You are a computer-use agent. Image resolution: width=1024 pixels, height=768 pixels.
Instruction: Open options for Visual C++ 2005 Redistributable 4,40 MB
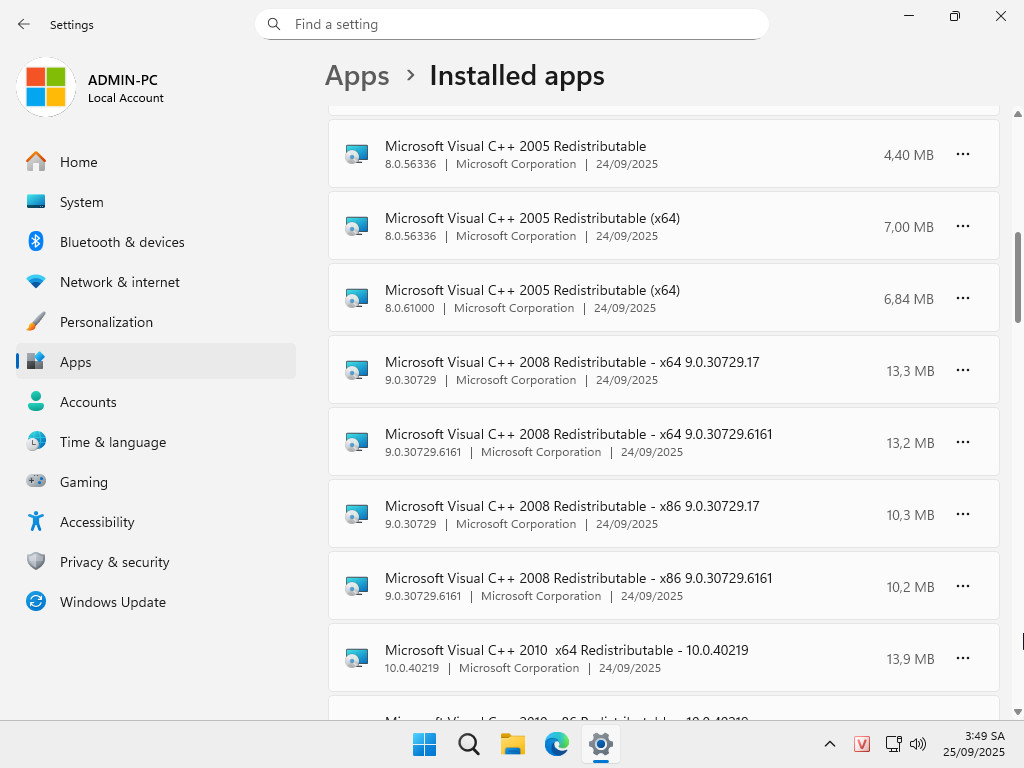pyautogui.click(x=962, y=155)
